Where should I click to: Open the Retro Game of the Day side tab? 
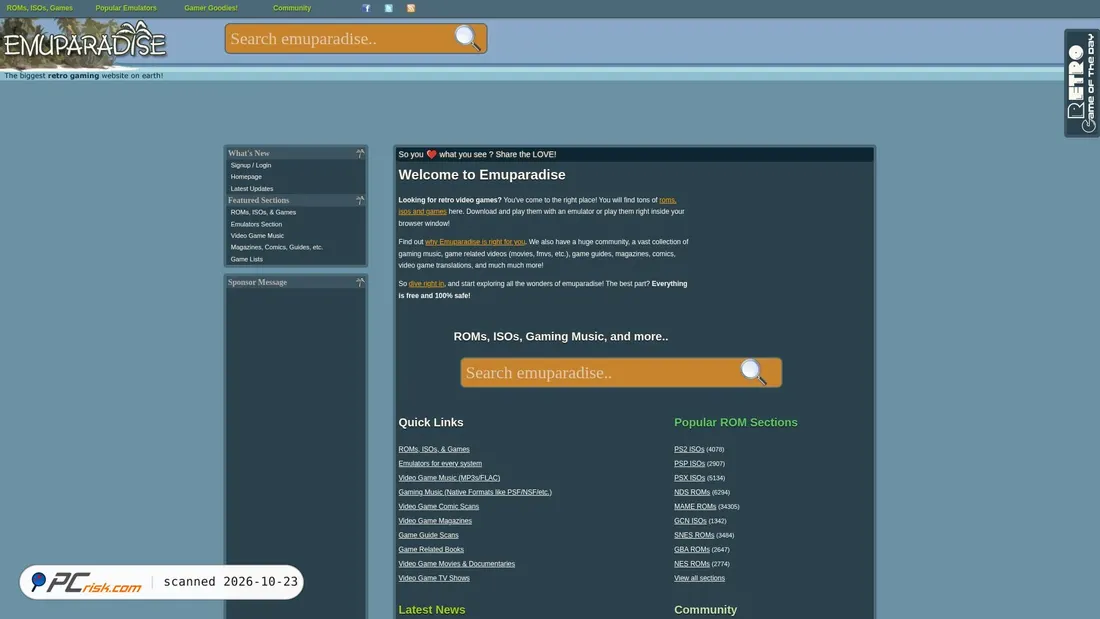point(1082,83)
